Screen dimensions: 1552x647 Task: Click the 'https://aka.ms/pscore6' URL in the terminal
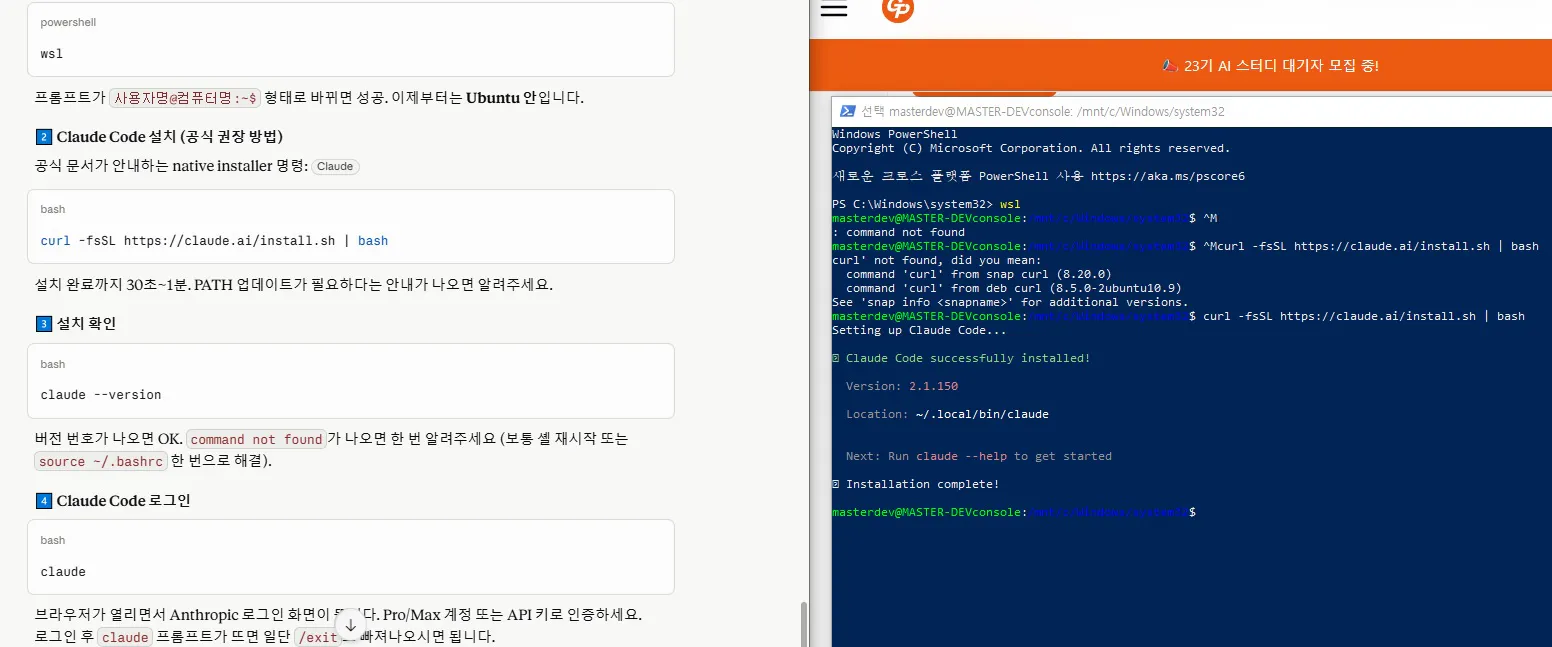point(1167,176)
